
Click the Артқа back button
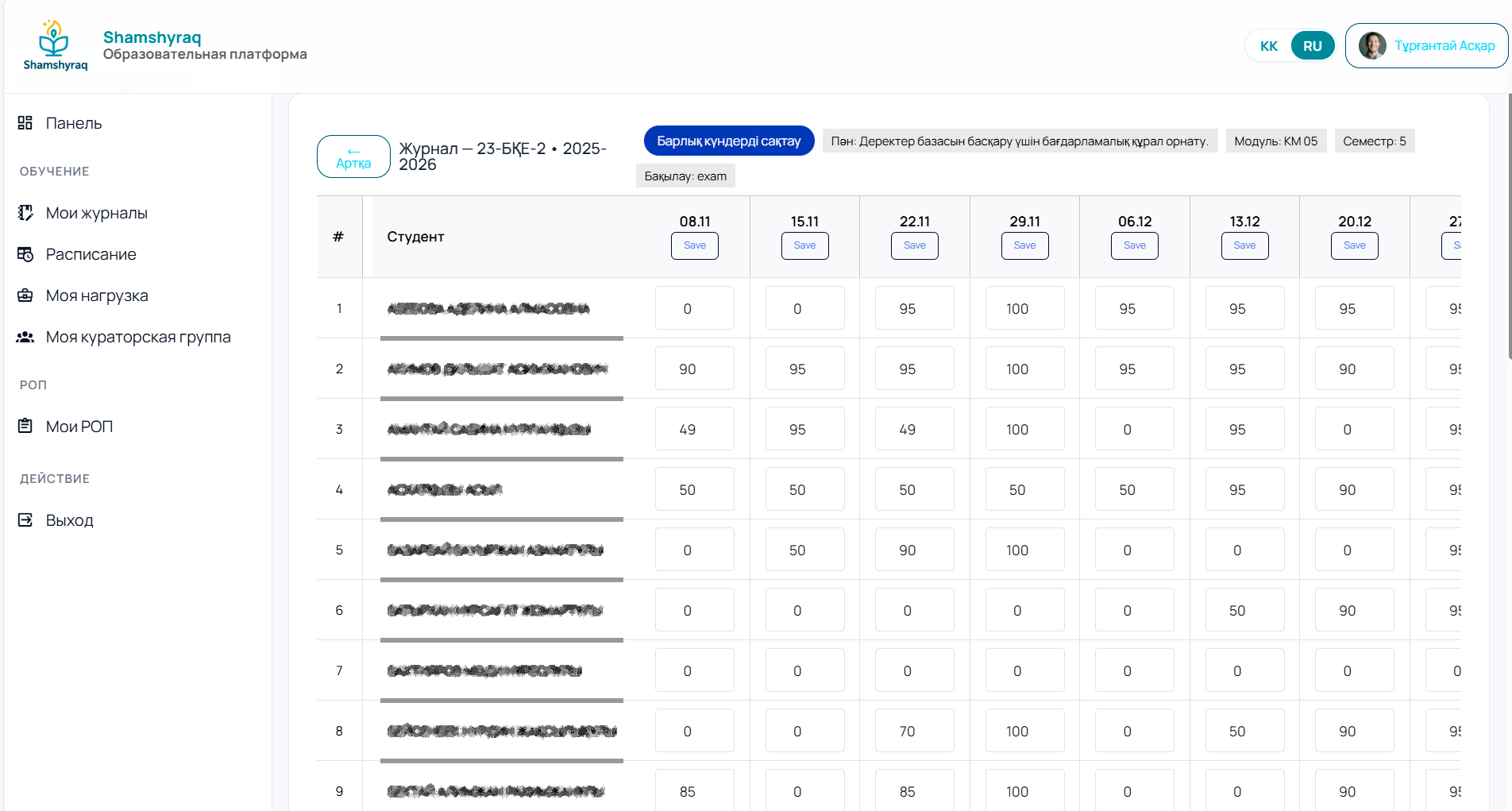click(353, 156)
